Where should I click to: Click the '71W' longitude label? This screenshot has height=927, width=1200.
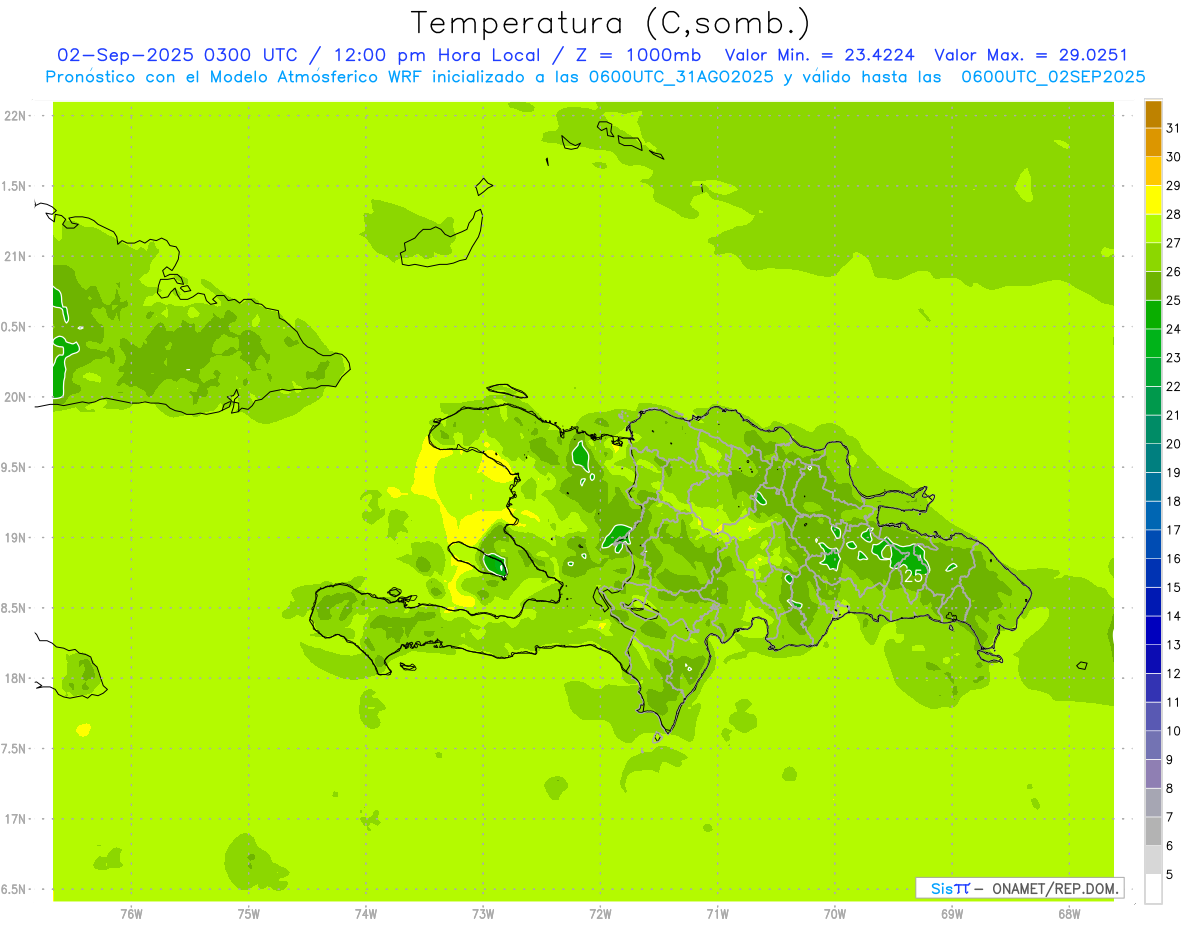click(x=717, y=914)
